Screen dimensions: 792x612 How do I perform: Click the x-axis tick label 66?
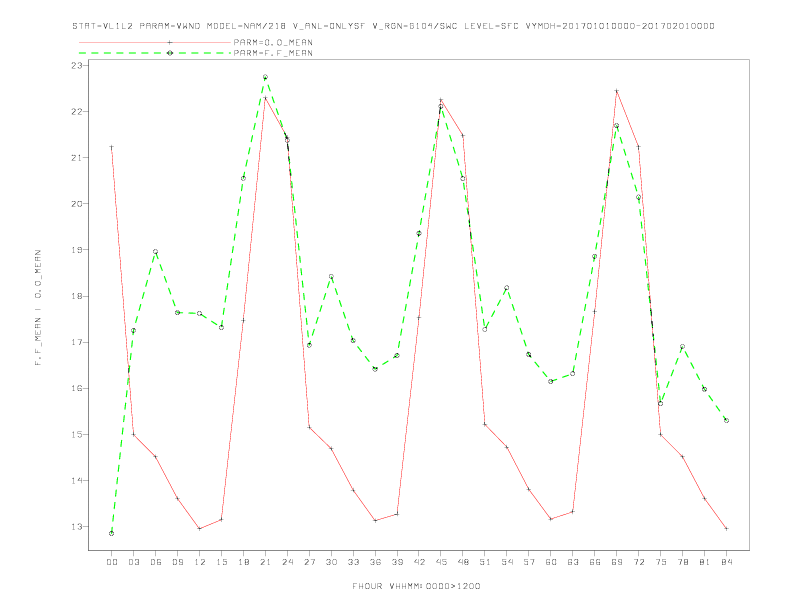tap(595, 562)
